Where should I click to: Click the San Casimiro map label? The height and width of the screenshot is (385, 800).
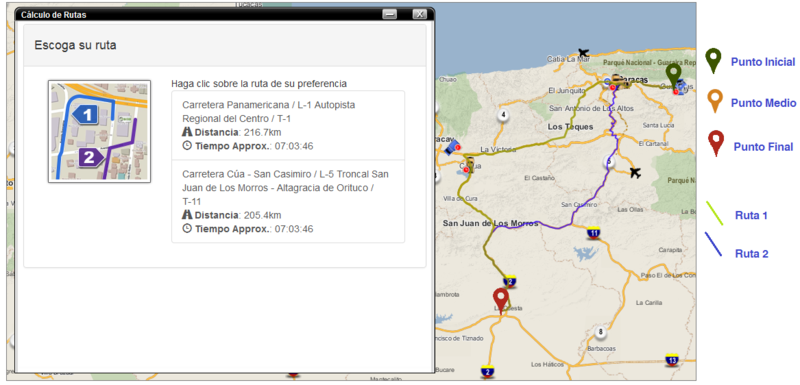coord(579,204)
